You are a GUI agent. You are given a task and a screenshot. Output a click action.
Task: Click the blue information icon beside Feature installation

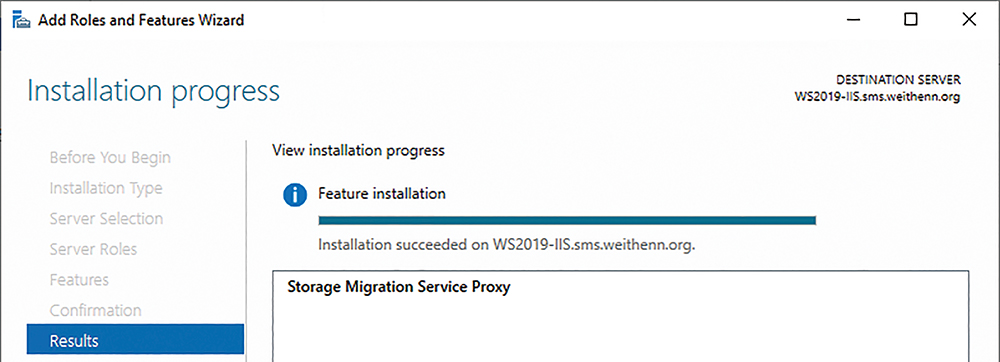tap(295, 195)
